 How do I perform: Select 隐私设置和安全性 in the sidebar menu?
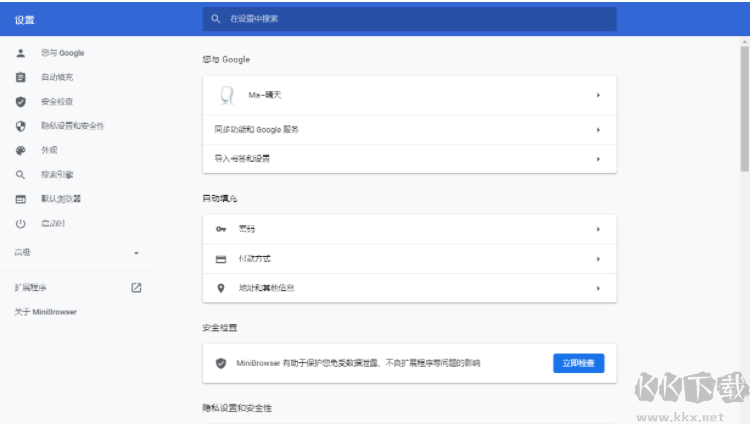click(72, 126)
